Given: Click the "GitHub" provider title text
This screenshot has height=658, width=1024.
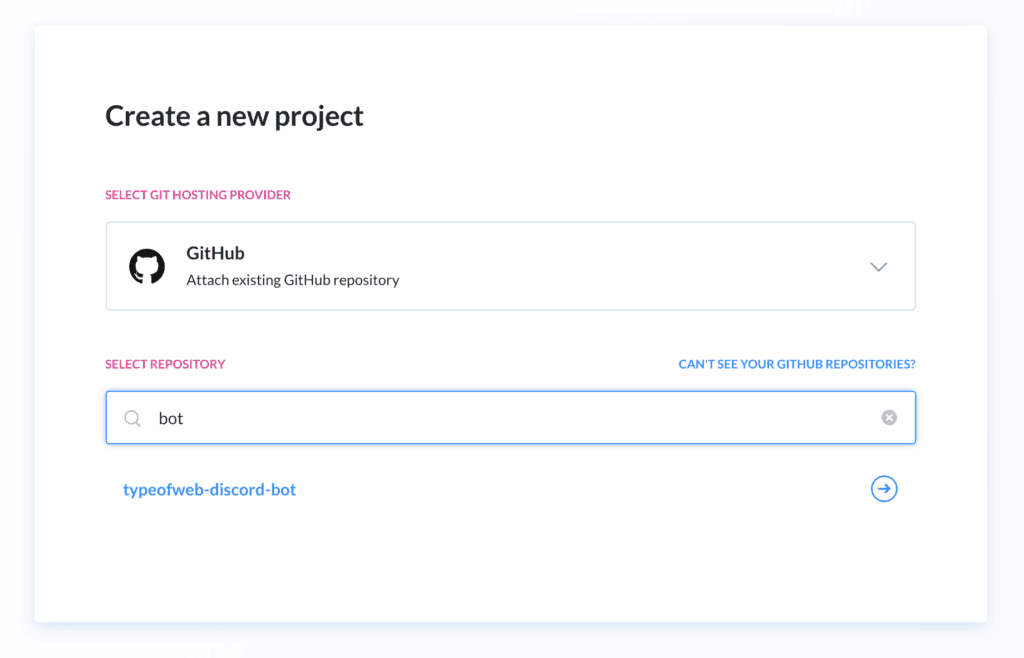Looking at the screenshot, I should pos(216,253).
